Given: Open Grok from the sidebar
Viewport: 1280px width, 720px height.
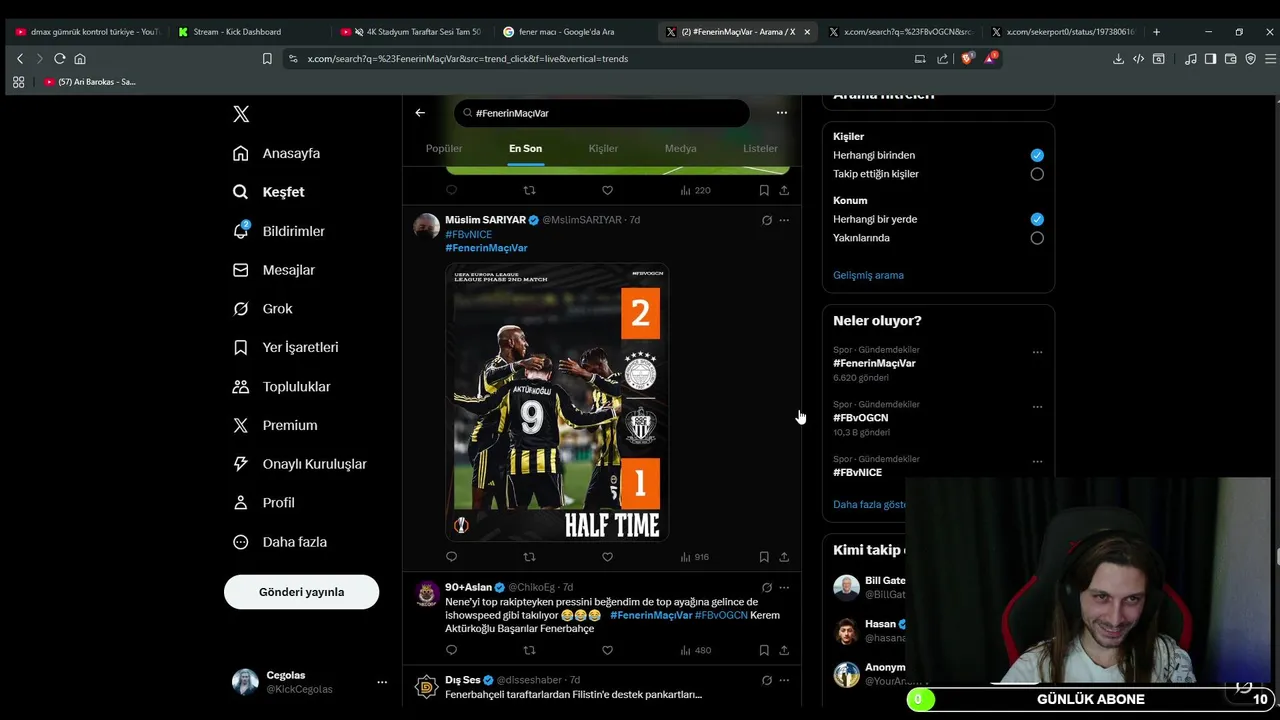Looking at the screenshot, I should (262, 309).
